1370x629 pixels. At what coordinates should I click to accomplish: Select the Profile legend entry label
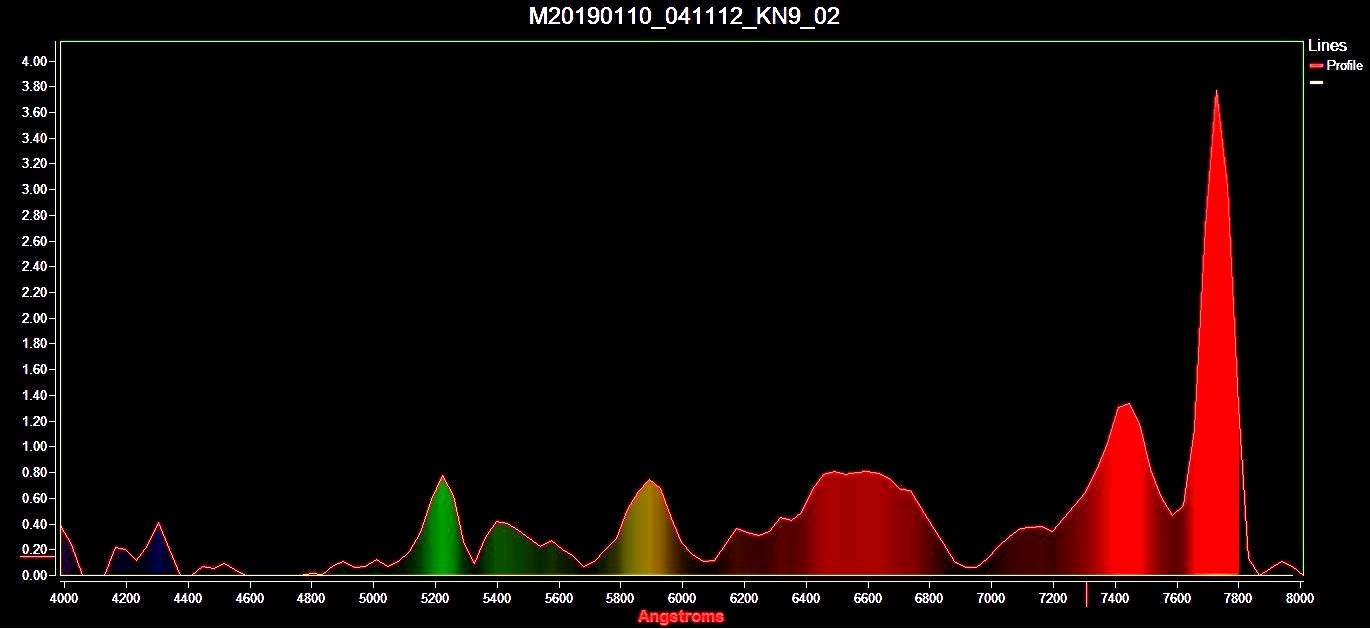point(1344,65)
